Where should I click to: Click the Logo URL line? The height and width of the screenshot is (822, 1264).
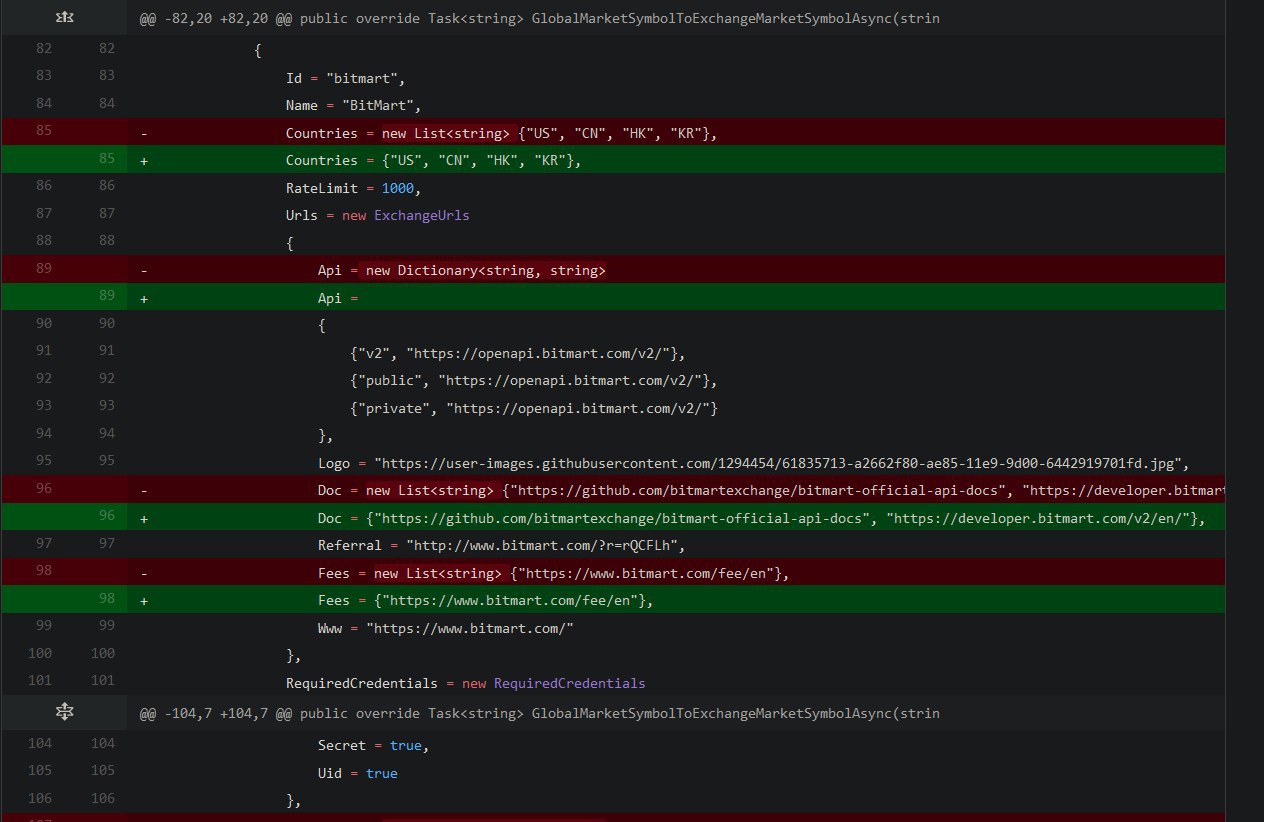756,463
